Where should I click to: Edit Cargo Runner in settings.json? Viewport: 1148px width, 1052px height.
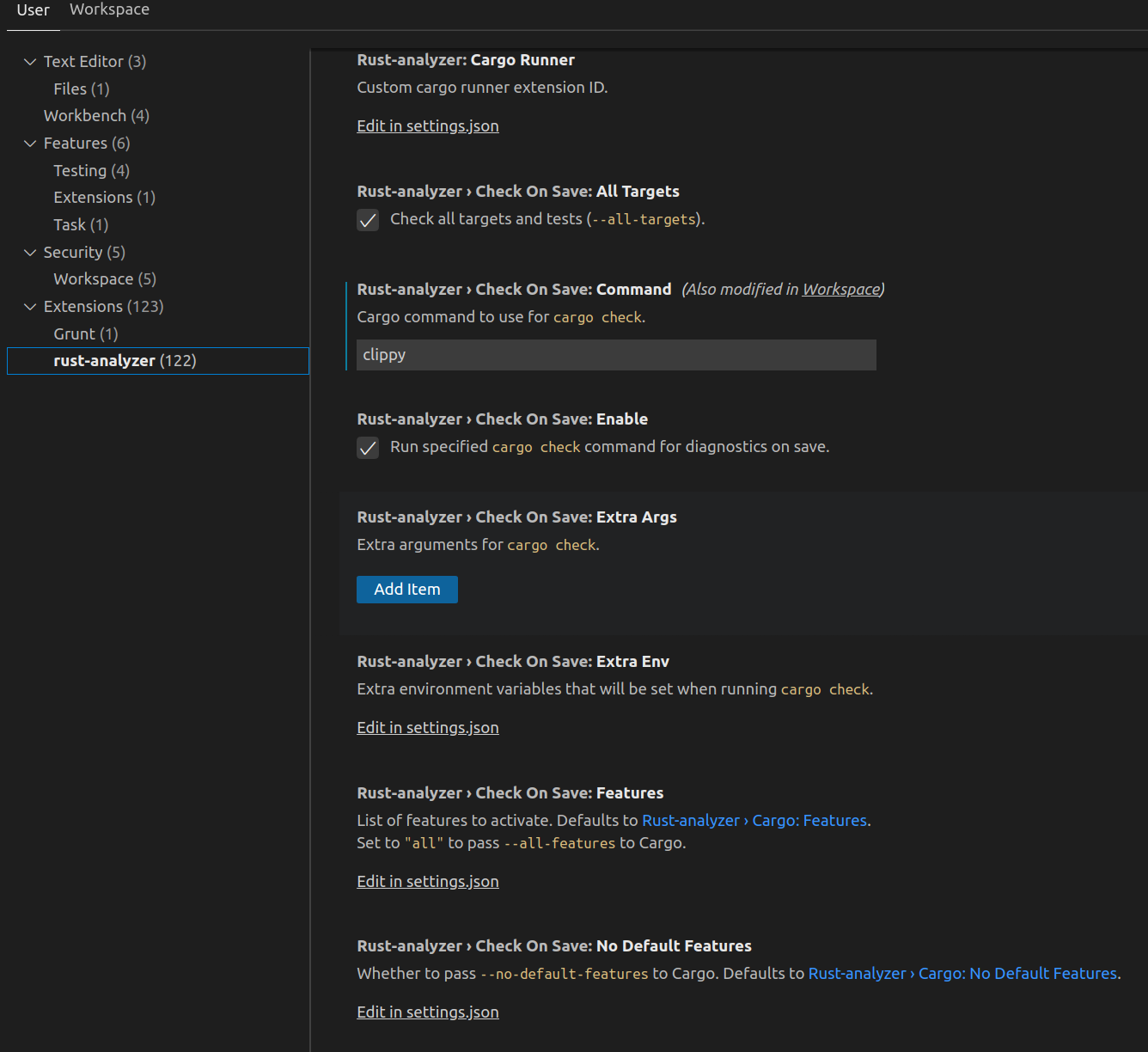[428, 126]
